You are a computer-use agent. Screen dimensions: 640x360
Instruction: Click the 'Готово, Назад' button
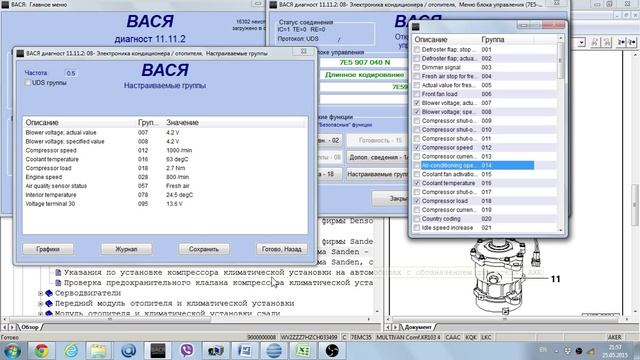(x=282, y=249)
